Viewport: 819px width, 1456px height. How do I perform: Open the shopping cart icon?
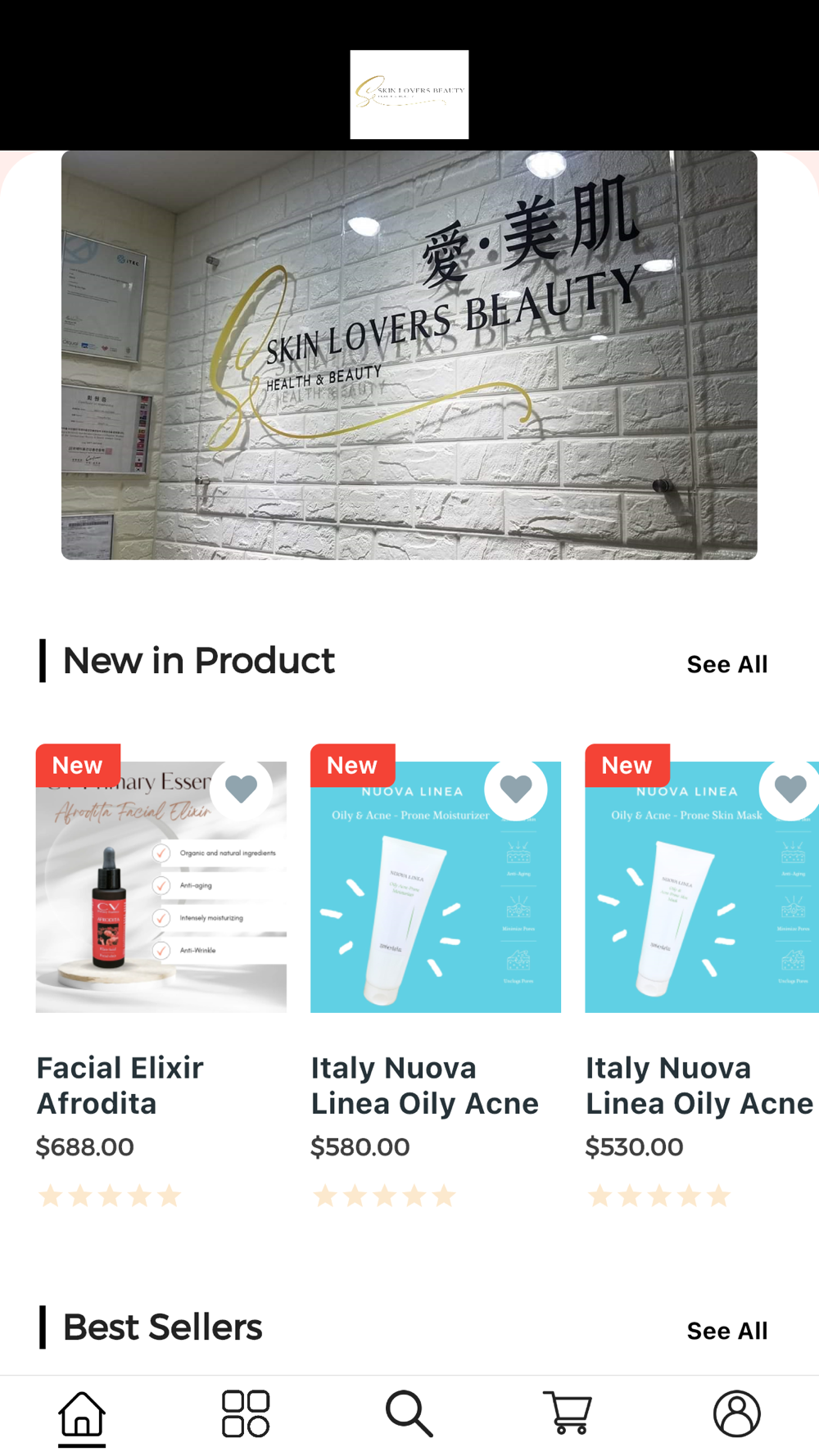(x=568, y=1413)
